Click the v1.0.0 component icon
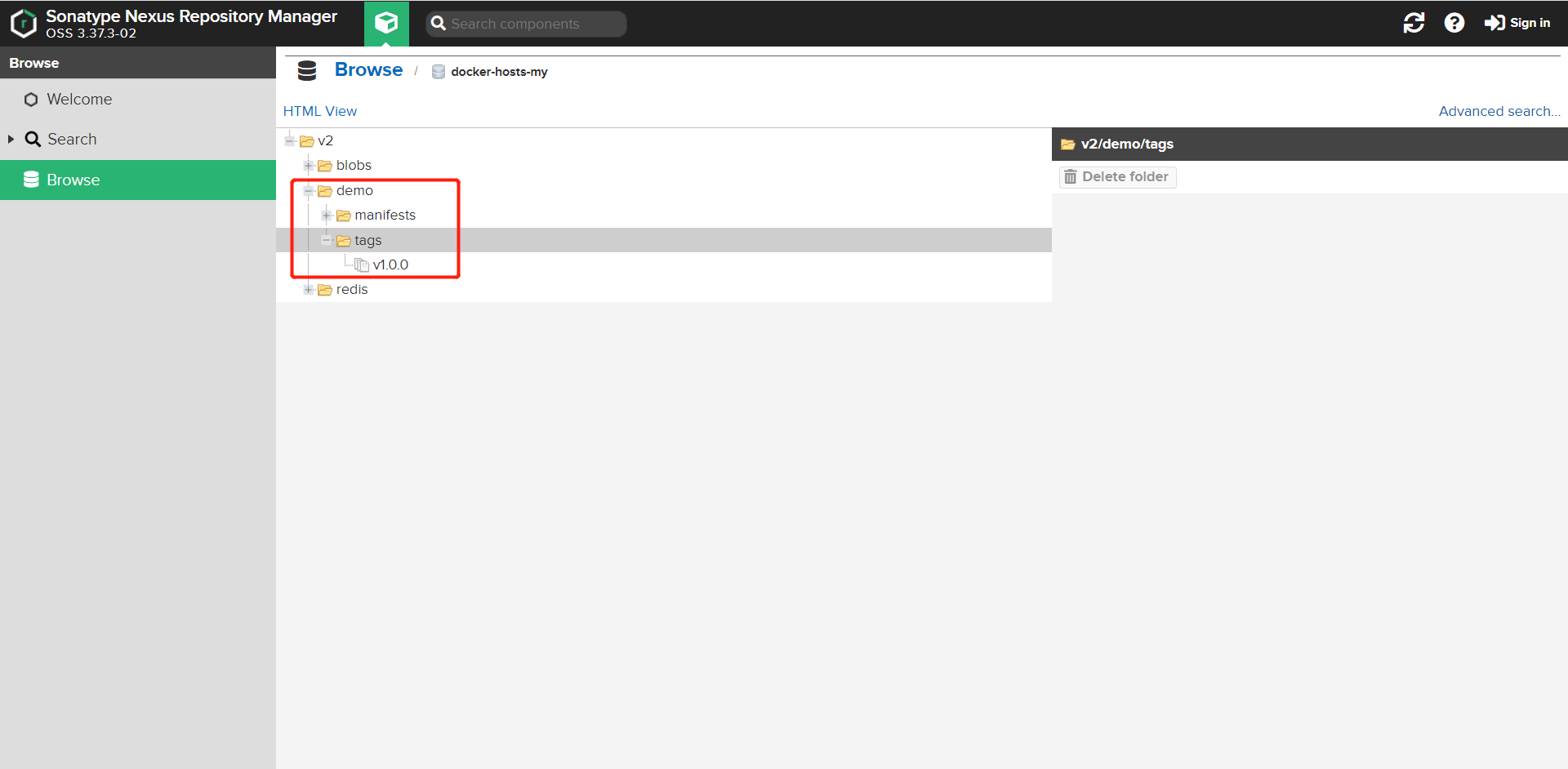Viewport: 1568px width, 769px height. click(362, 265)
